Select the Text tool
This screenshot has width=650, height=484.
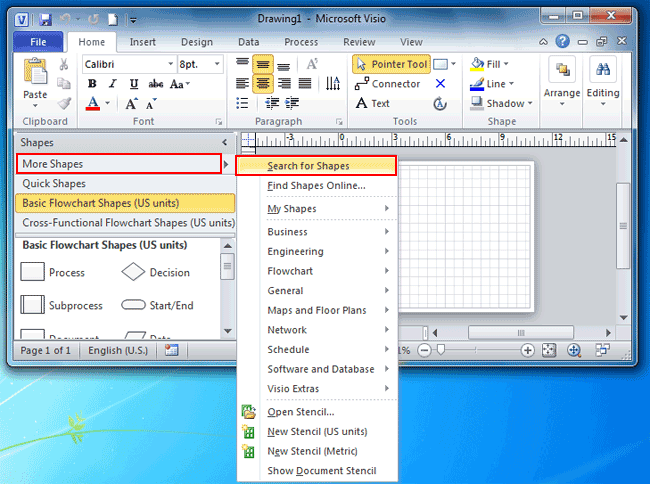[372, 103]
